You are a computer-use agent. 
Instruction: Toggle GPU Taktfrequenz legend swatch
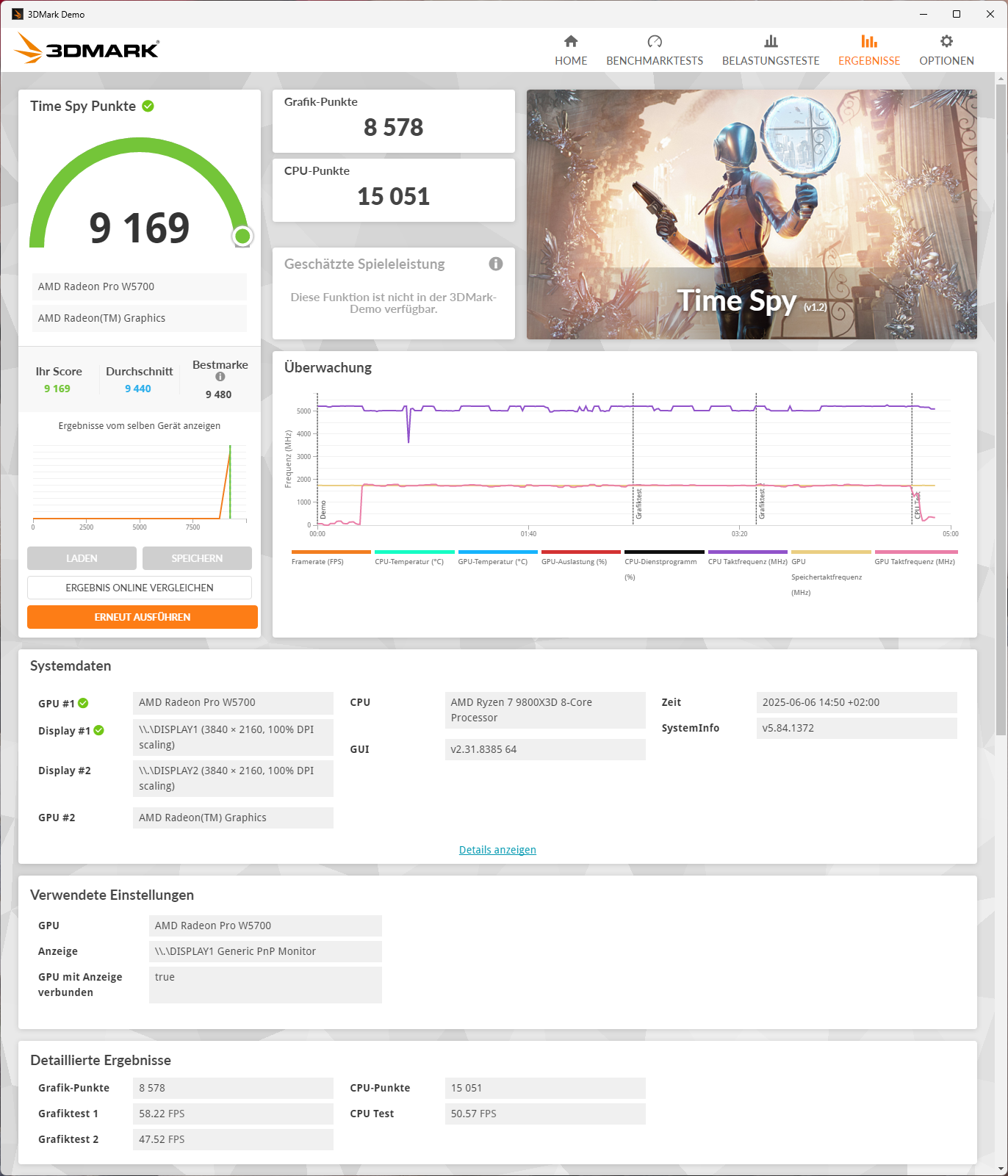pyautogui.click(x=916, y=552)
